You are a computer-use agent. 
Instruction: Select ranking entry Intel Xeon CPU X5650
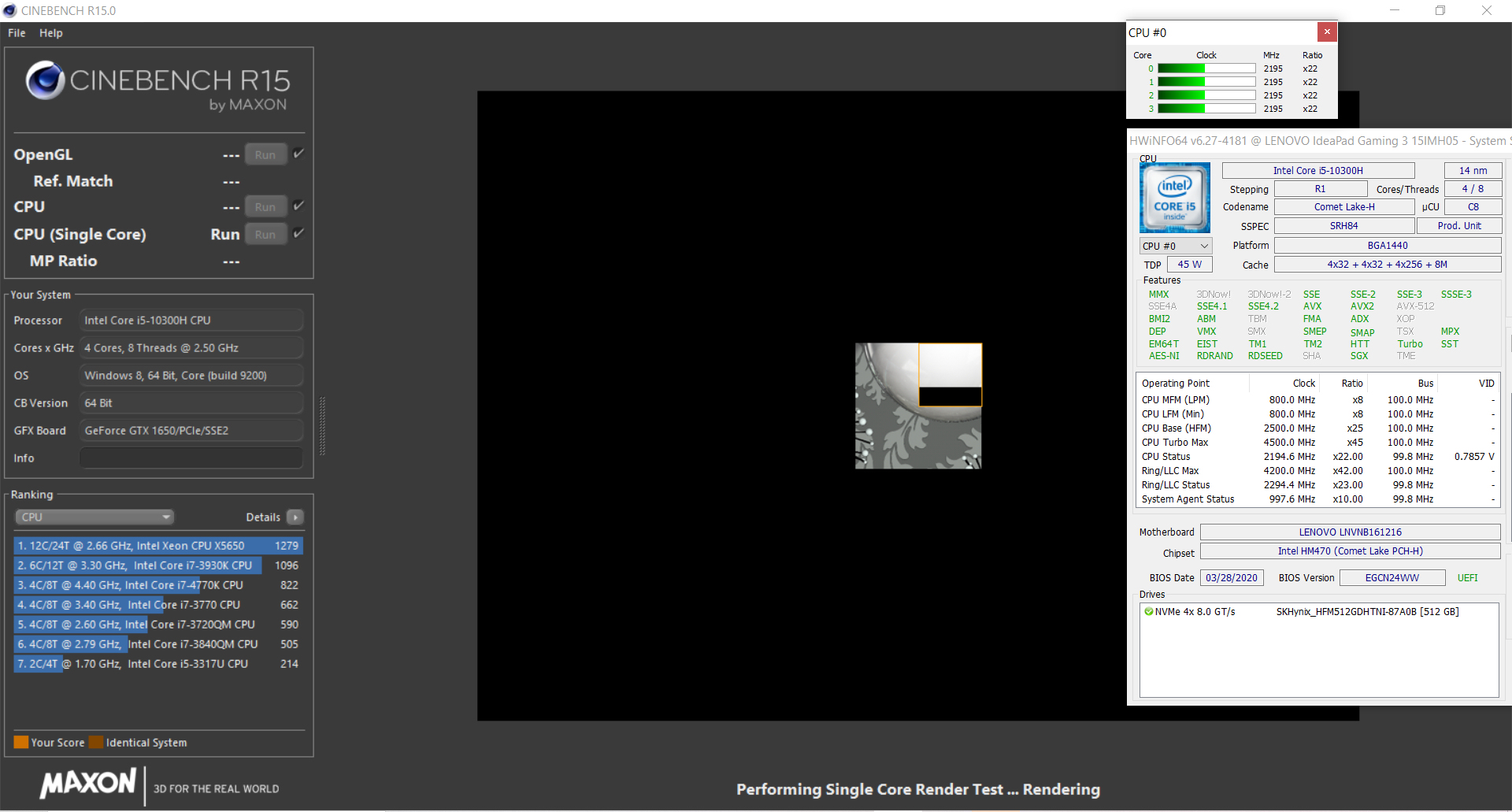[158, 546]
